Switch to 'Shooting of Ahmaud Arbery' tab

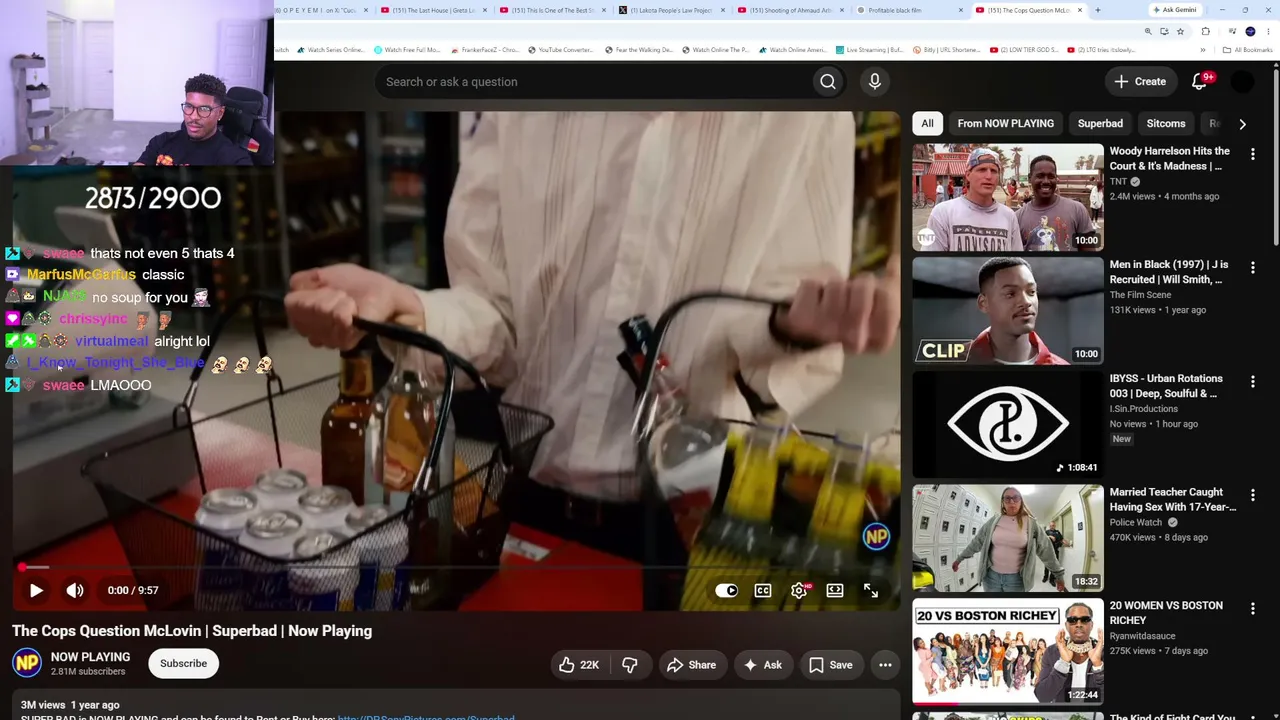click(x=790, y=10)
